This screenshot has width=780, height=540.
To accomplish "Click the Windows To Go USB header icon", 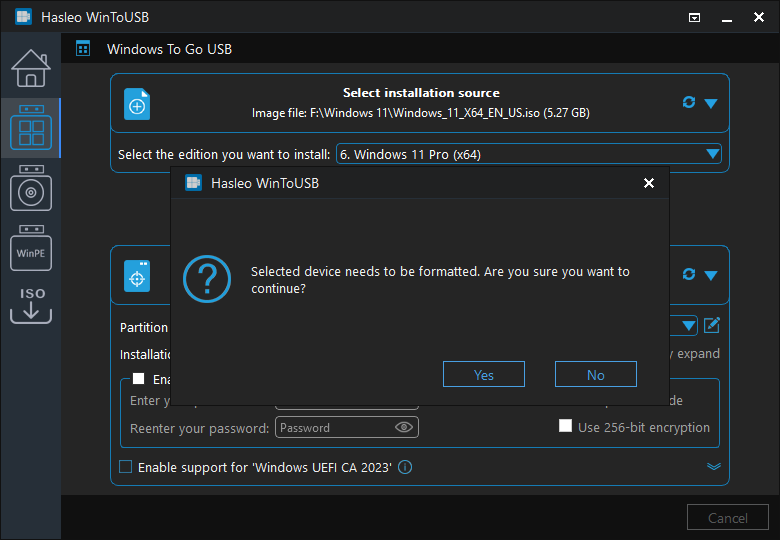I will 83,49.
